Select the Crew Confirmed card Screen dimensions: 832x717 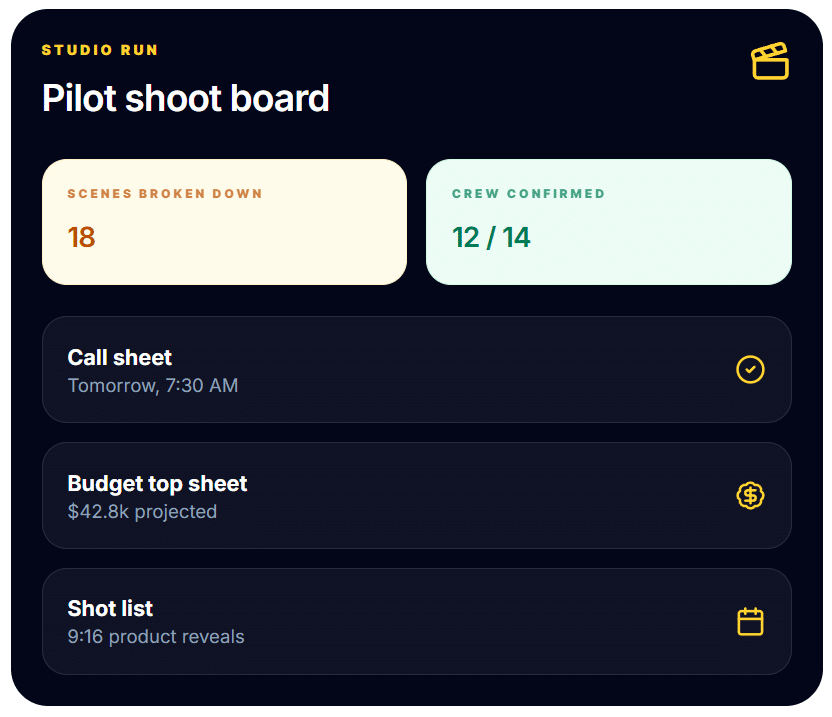609,222
